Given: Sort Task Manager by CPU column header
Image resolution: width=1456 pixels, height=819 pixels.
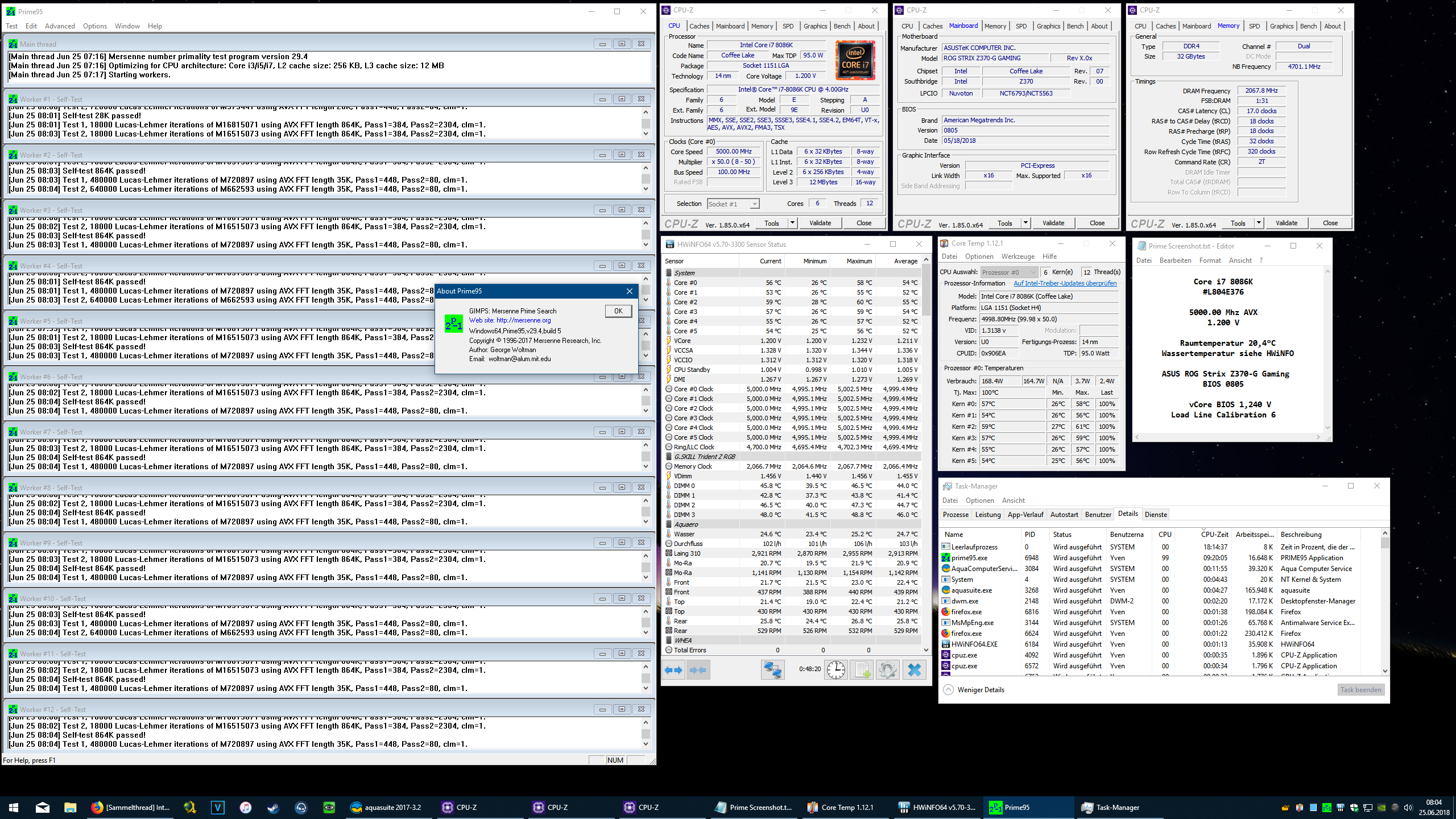Looking at the screenshot, I should 1164,535.
